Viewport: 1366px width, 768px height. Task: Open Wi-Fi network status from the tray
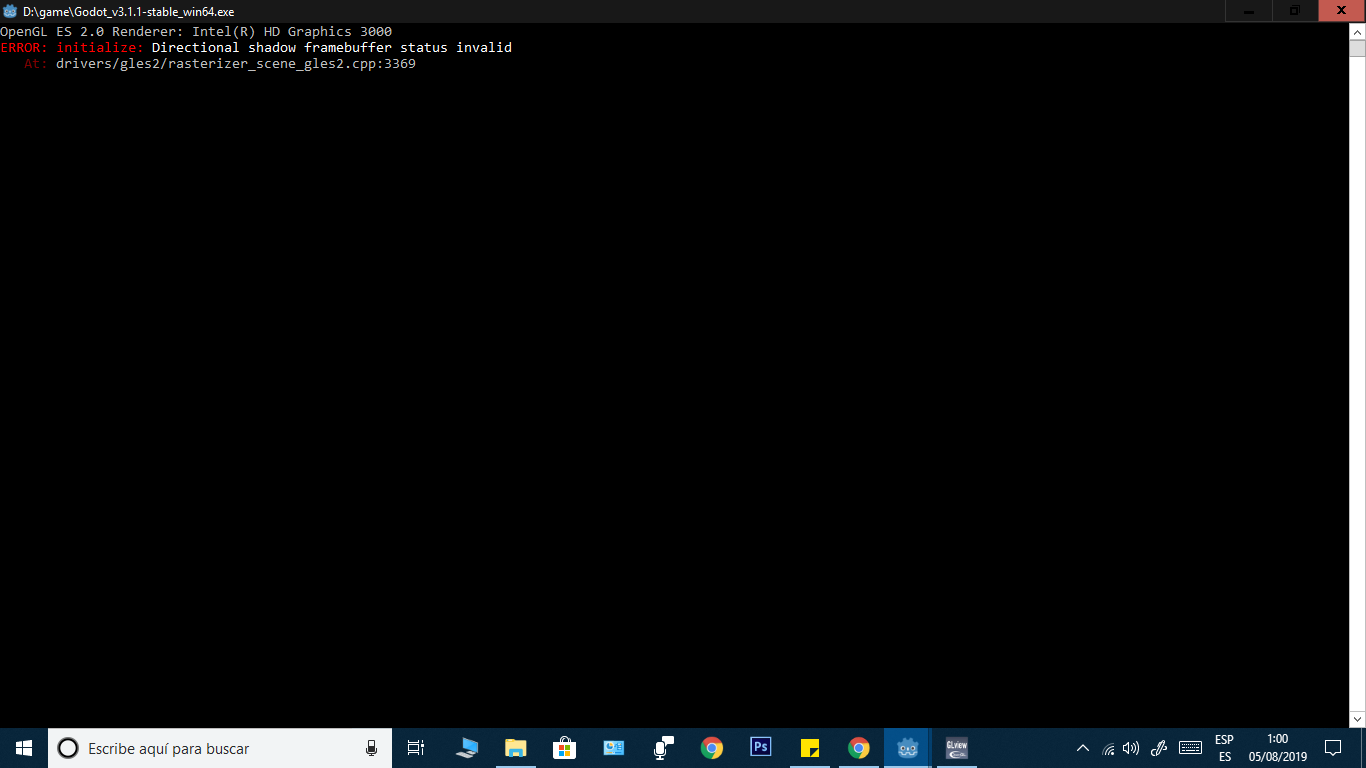[1108, 748]
